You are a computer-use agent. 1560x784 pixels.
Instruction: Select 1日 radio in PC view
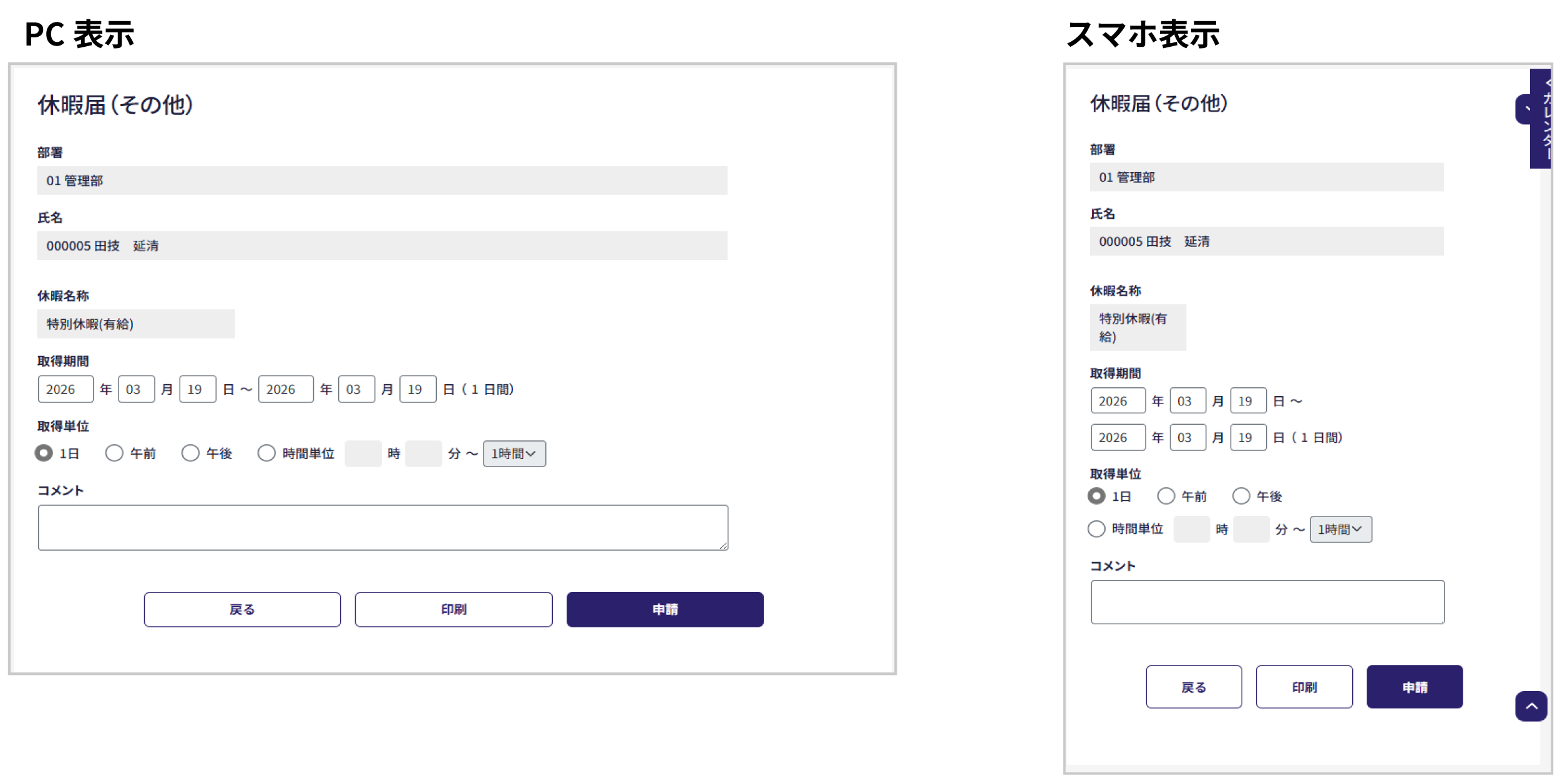[x=44, y=453]
